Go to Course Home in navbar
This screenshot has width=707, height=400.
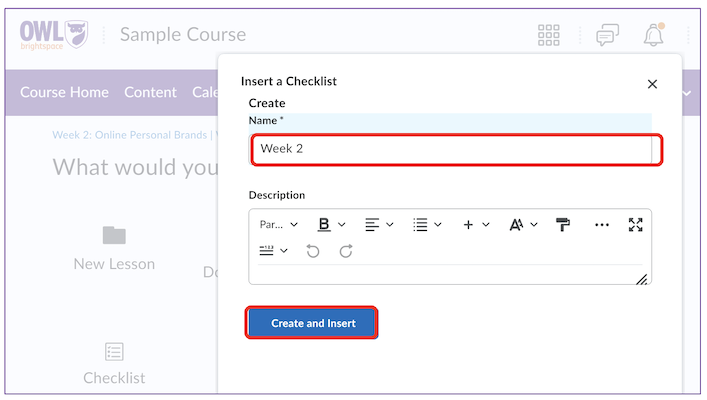click(x=64, y=92)
